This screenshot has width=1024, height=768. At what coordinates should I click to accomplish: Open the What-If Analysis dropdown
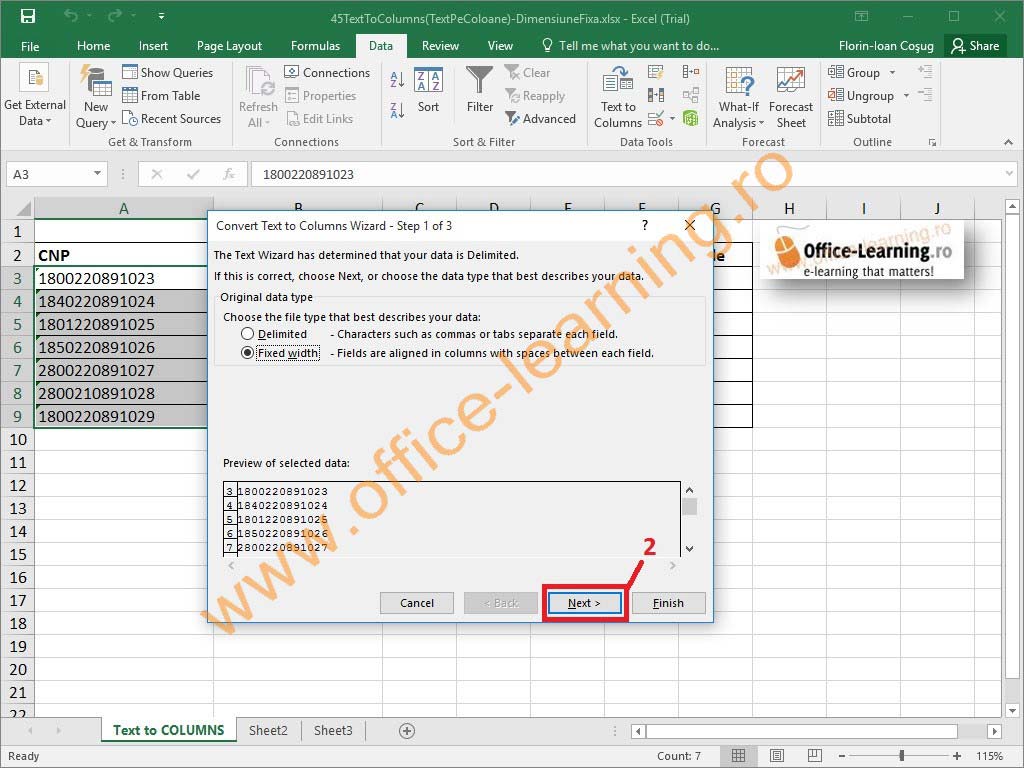pos(738,95)
